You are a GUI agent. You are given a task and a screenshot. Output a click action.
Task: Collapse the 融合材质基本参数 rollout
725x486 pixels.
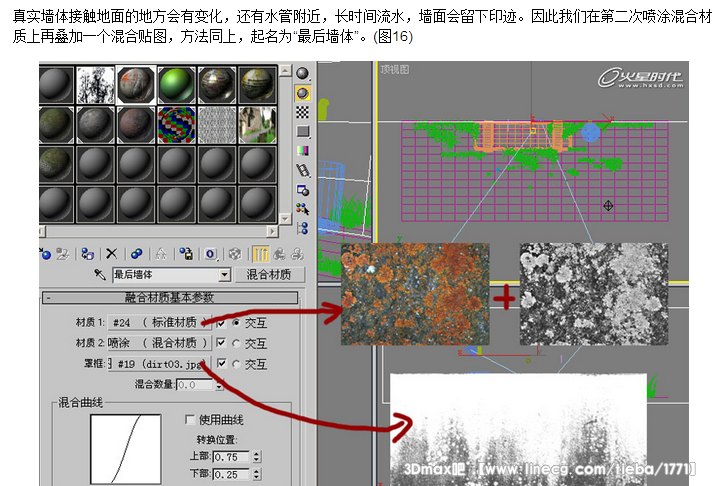[x=170, y=297]
